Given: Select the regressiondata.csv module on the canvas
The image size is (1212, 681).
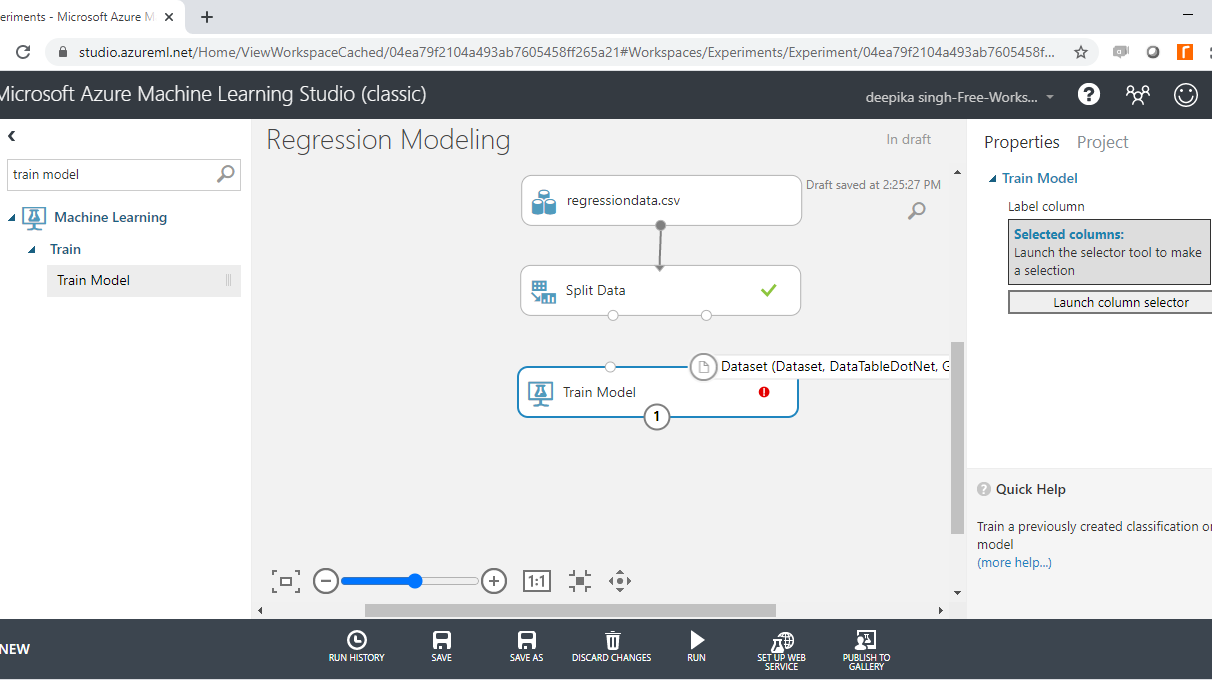Looking at the screenshot, I should coord(661,200).
